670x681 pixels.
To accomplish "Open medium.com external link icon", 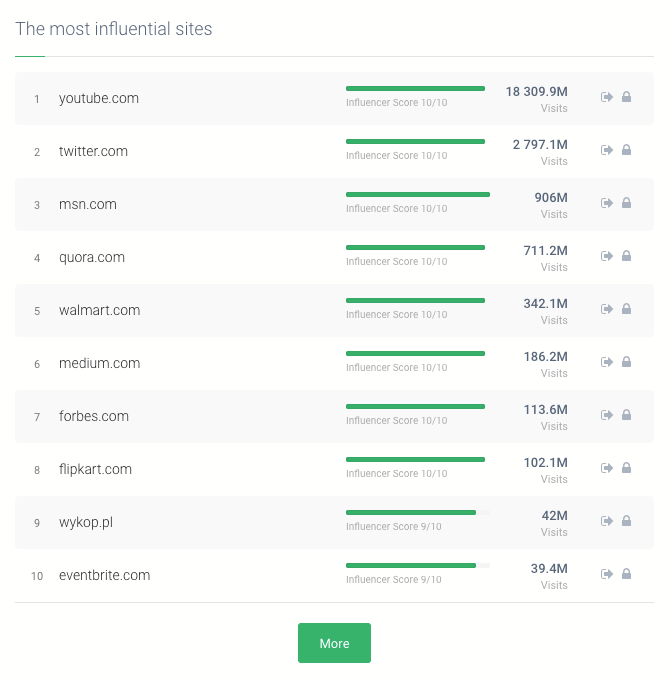I will (607, 362).
